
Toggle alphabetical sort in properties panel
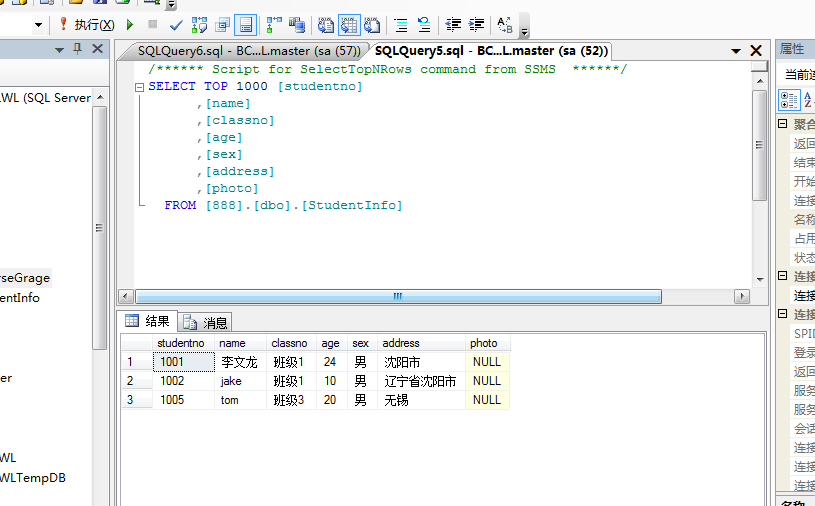(808, 98)
